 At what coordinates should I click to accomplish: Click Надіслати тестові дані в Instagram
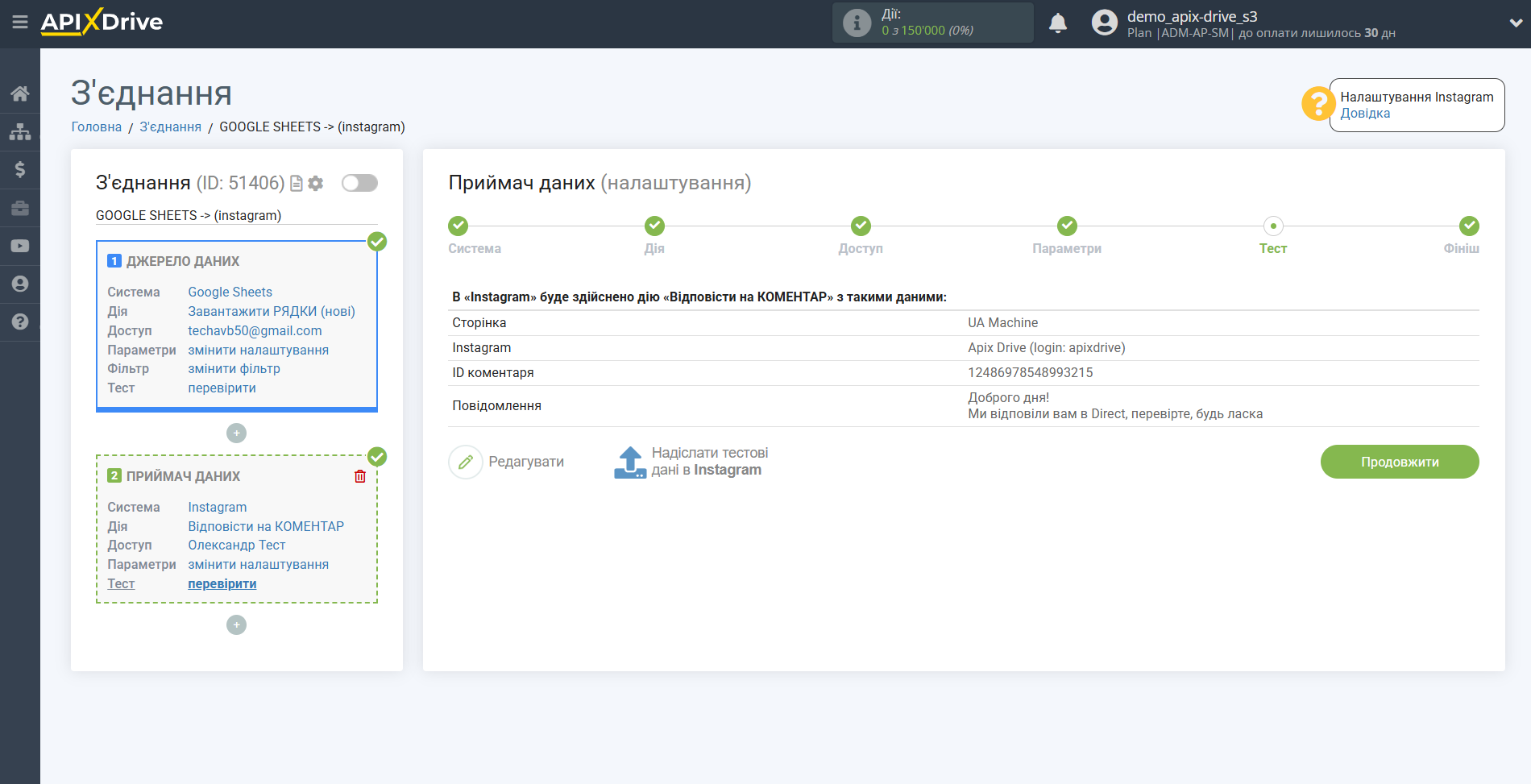pyautogui.click(x=710, y=462)
